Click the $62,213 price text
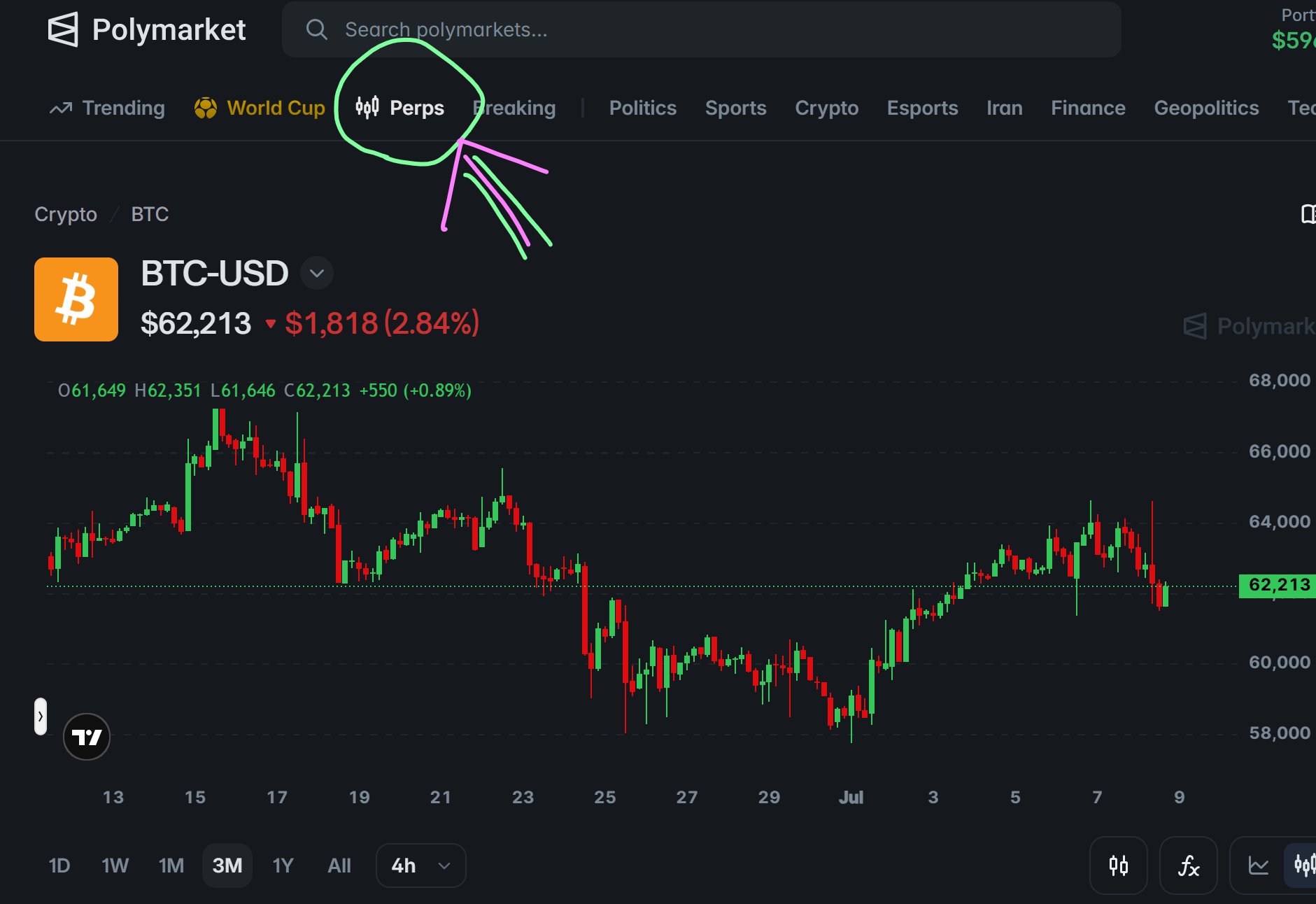Image resolution: width=1316 pixels, height=904 pixels. [196, 323]
